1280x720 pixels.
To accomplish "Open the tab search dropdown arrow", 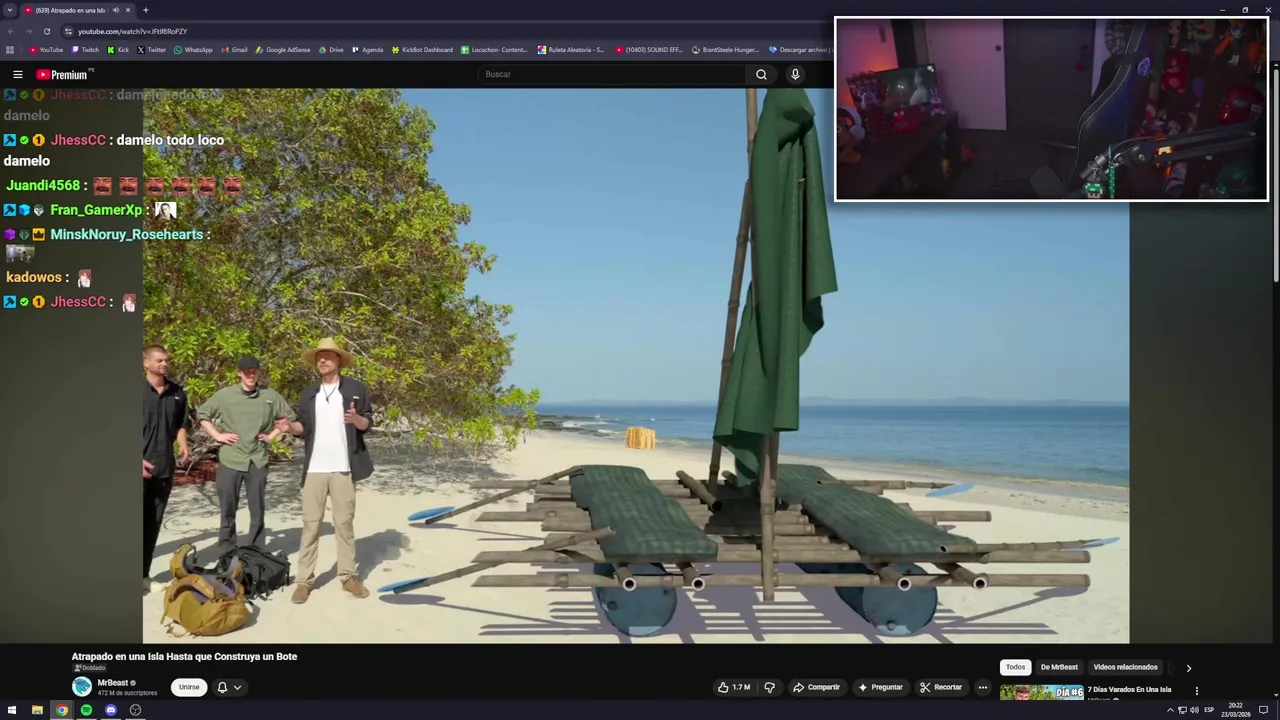I will pos(10,10).
